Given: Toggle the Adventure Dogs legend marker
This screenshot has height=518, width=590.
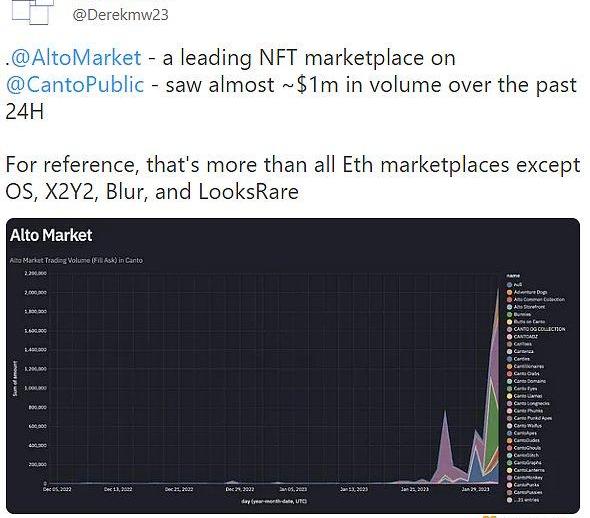Looking at the screenshot, I should tap(509, 292).
